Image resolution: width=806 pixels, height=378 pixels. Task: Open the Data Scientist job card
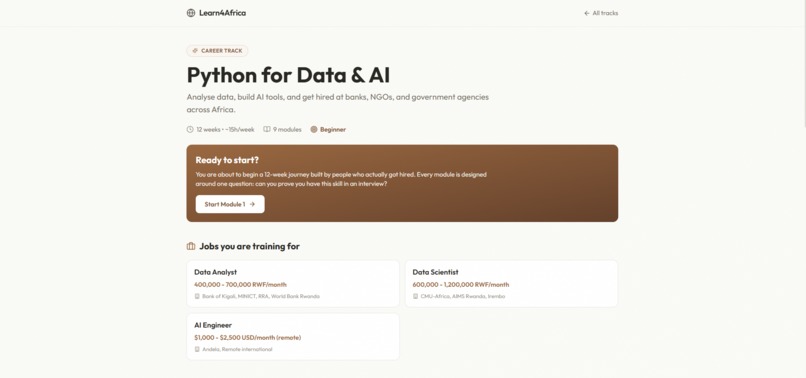pyautogui.click(x=511, y=283)
